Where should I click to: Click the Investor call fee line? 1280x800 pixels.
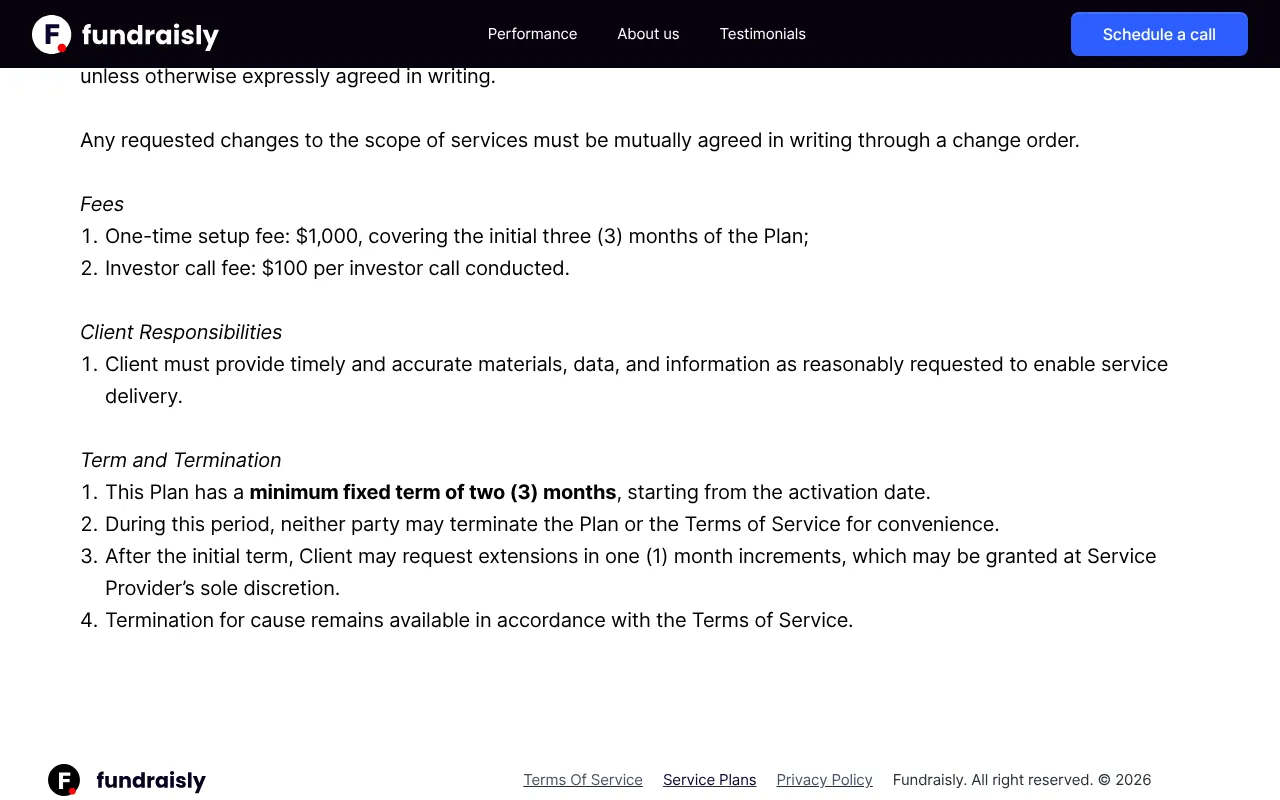pos(337,268)
